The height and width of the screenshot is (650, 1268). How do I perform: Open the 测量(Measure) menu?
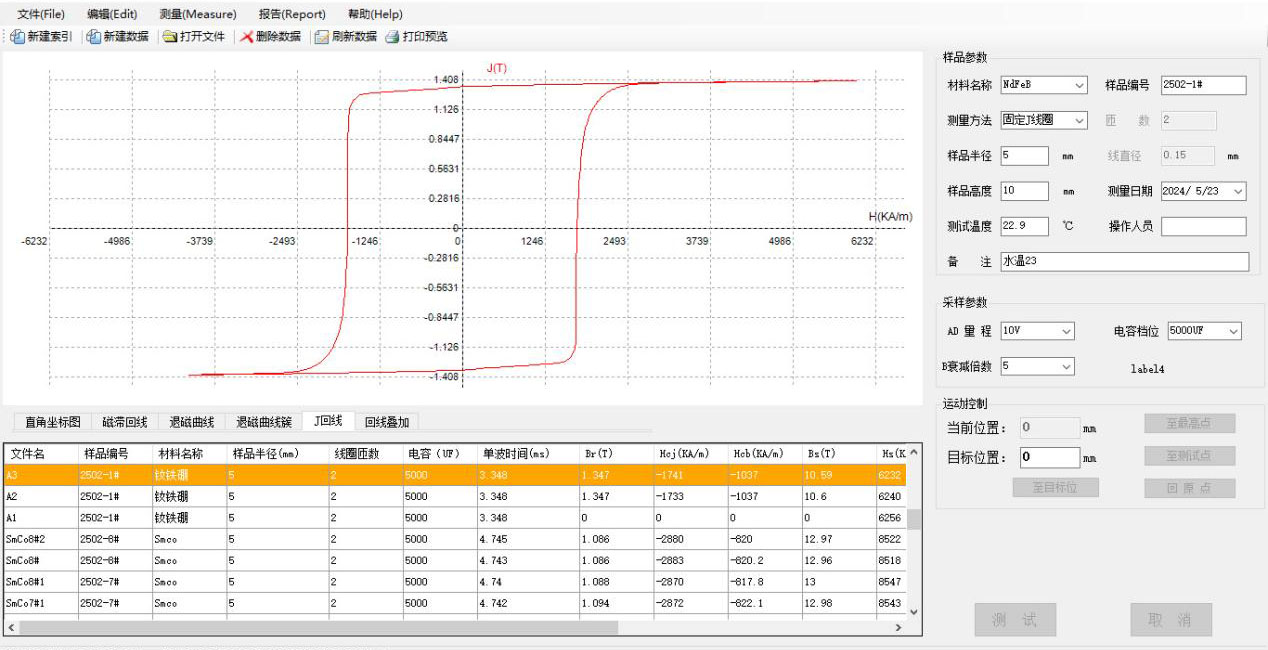(197, 14)
